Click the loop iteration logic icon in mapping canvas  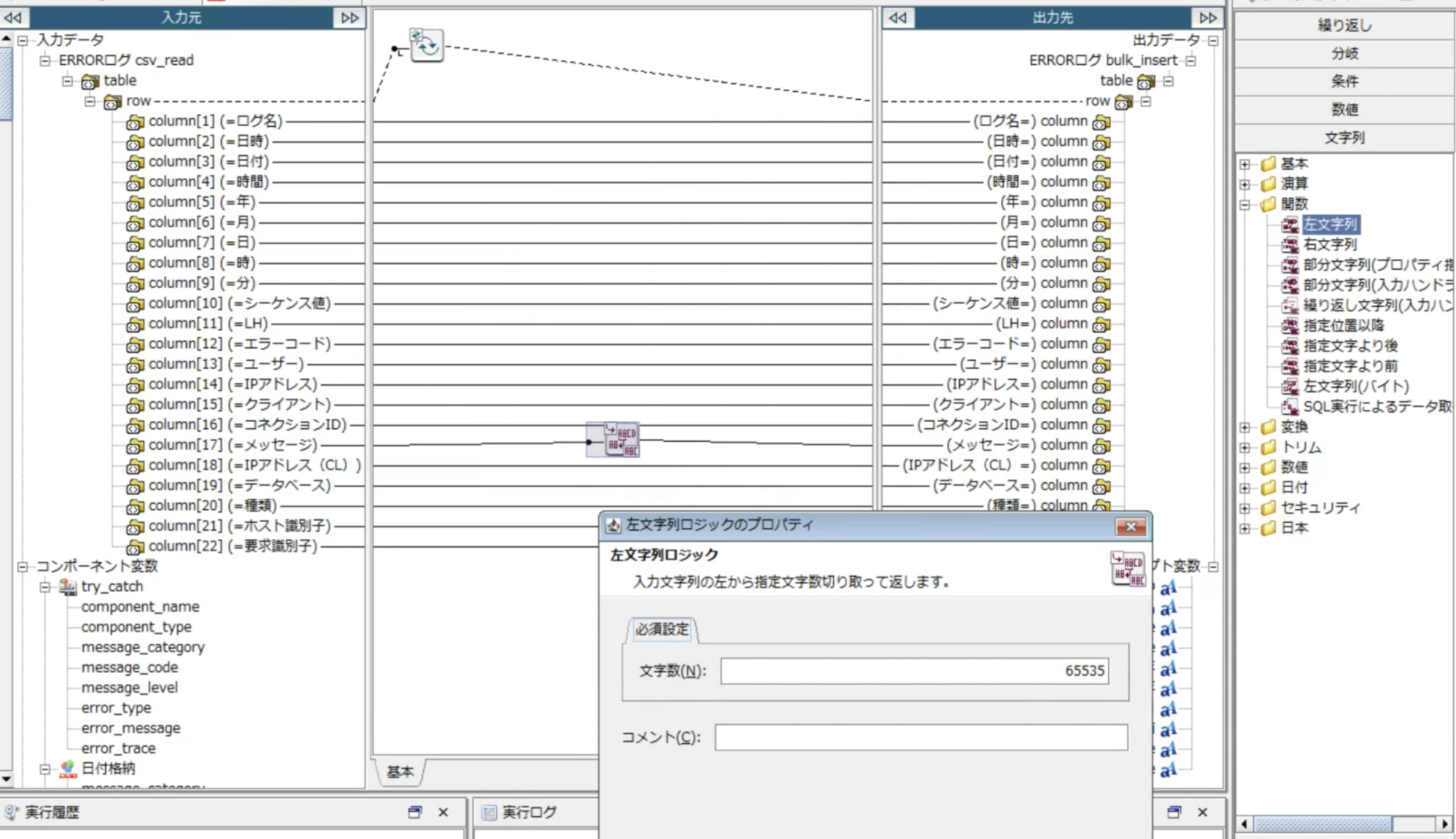coord(427,46)
